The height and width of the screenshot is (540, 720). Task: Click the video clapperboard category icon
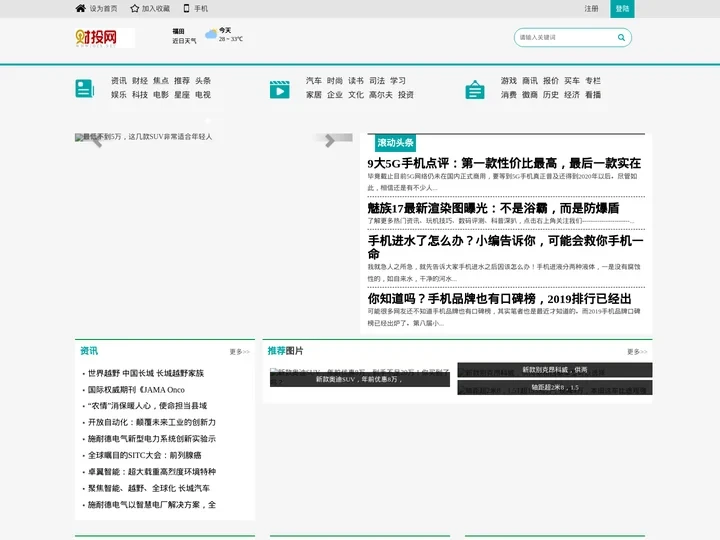280,90
